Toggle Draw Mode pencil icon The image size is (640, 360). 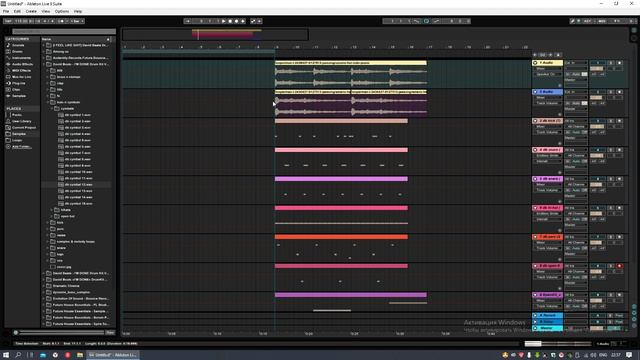coord(572,21)
